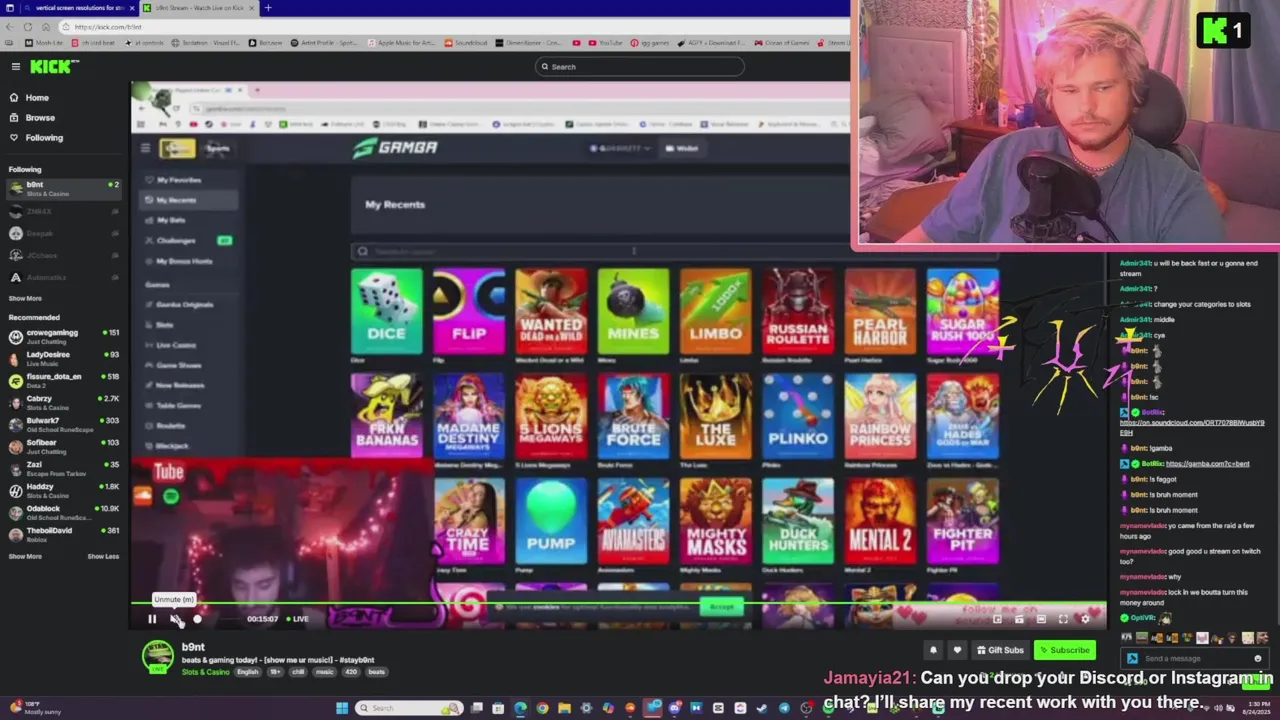
Task: Open the taskbar weather widget
Action: [x=34, y=708]
